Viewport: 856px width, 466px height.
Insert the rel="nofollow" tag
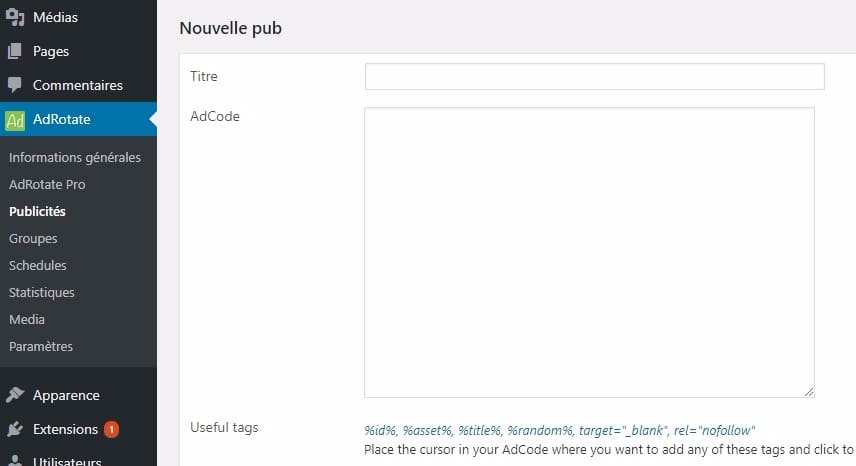pyautogui.click(x=715, y=431)
